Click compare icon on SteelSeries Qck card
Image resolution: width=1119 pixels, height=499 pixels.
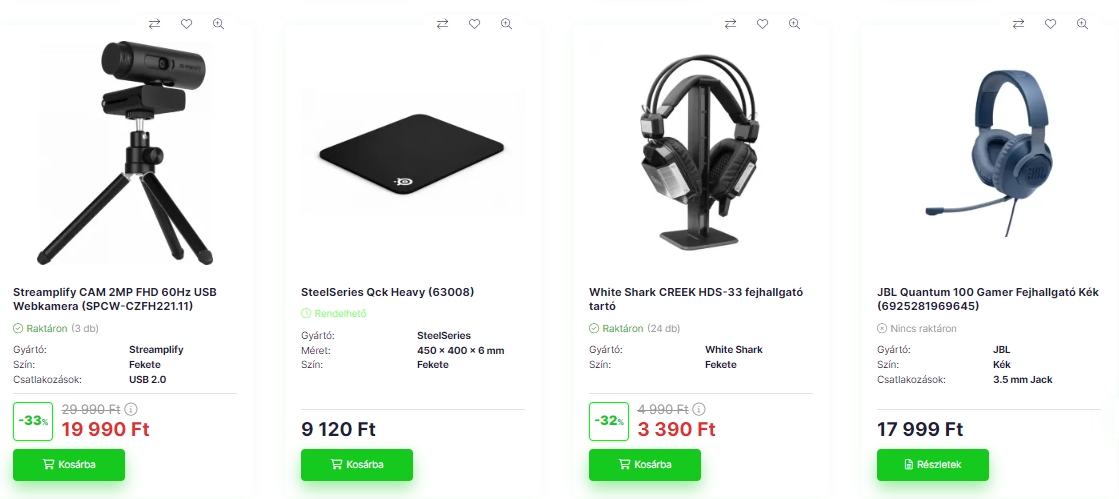[x=442, y=24]
